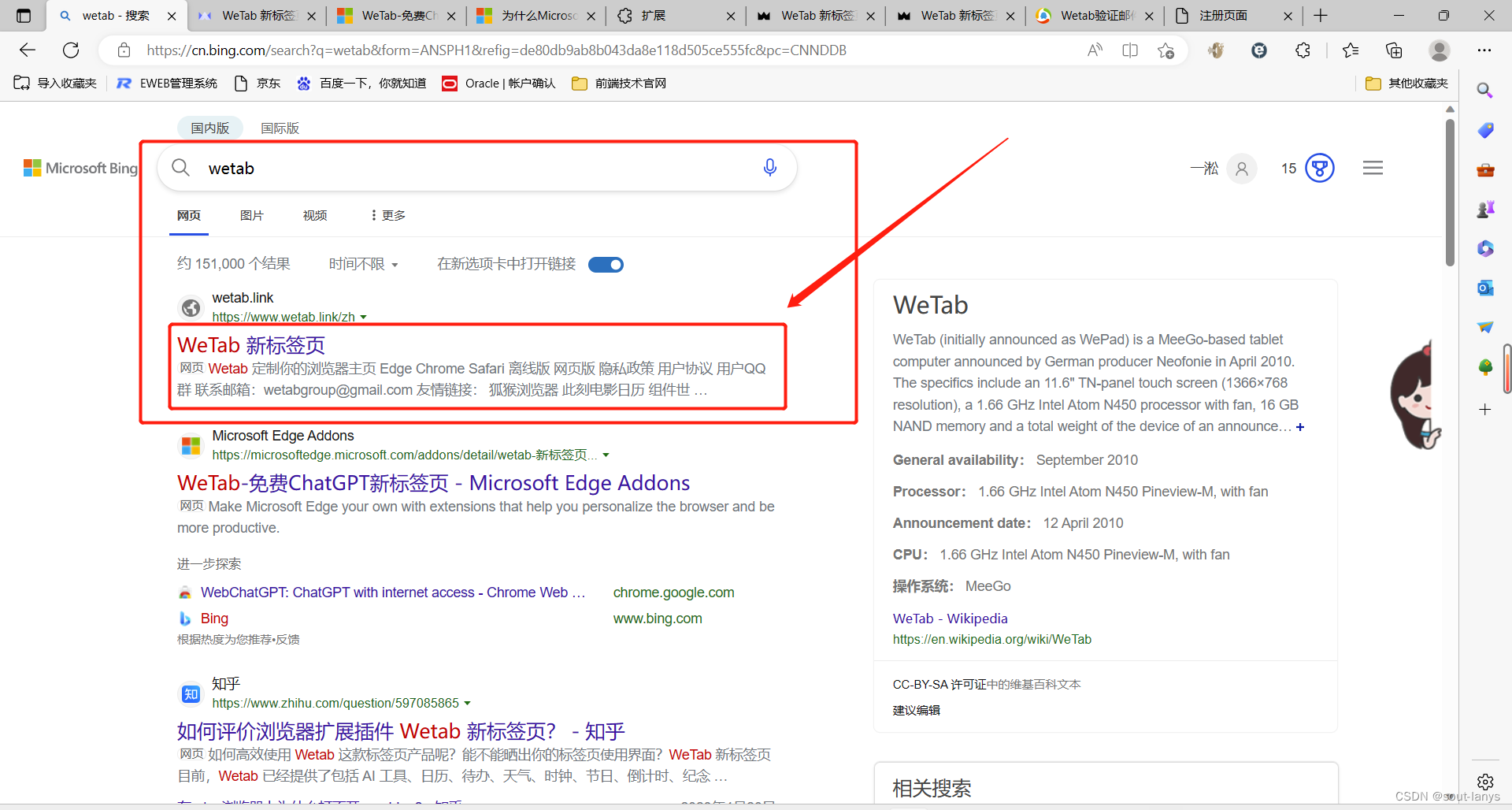
Task: Click the page vertical scrollbar thumb
Action: point(1450,191)
